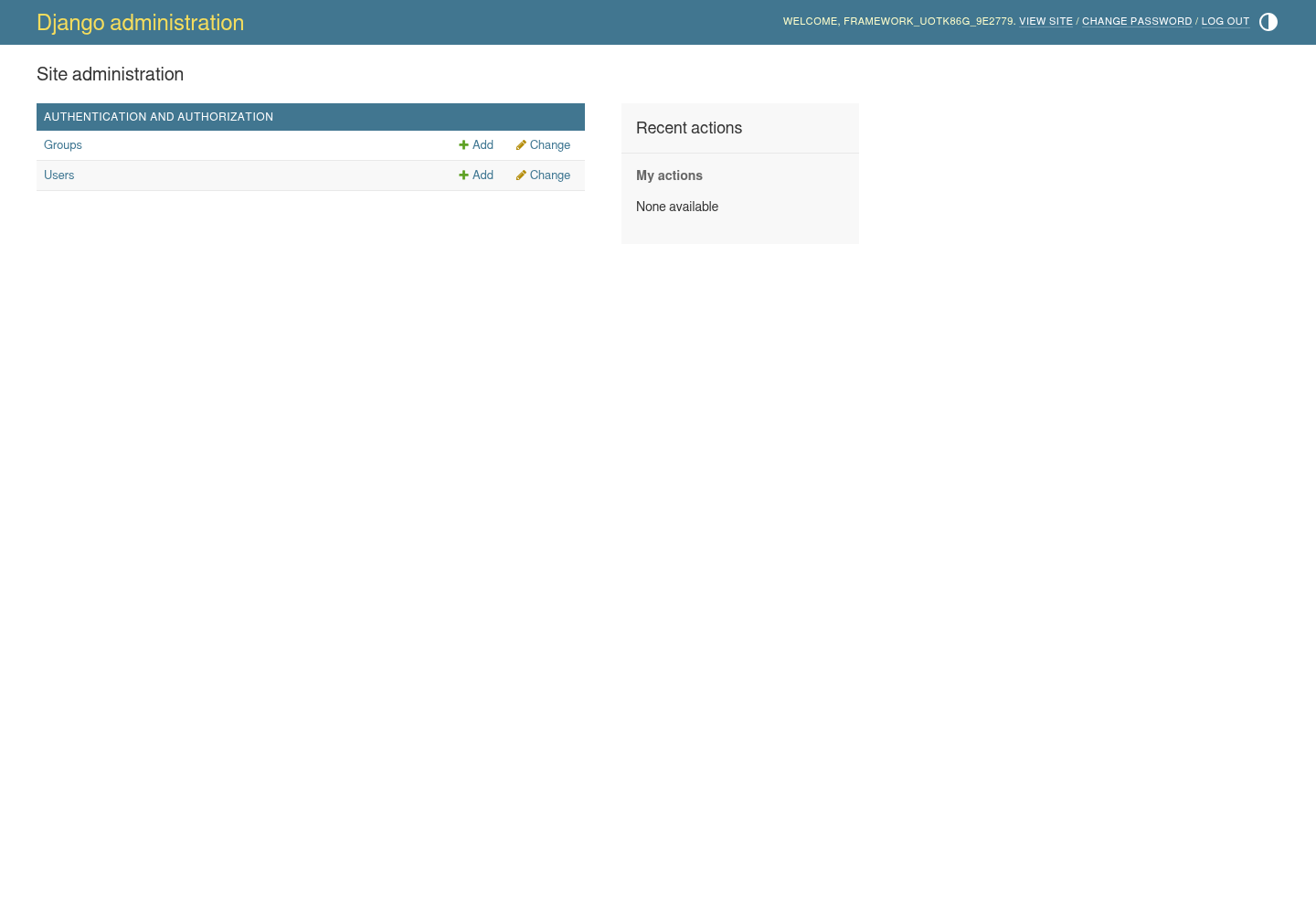Click the Site administration heading
Viewport: 1316px width, 914px height.
(x=111, y=75)
